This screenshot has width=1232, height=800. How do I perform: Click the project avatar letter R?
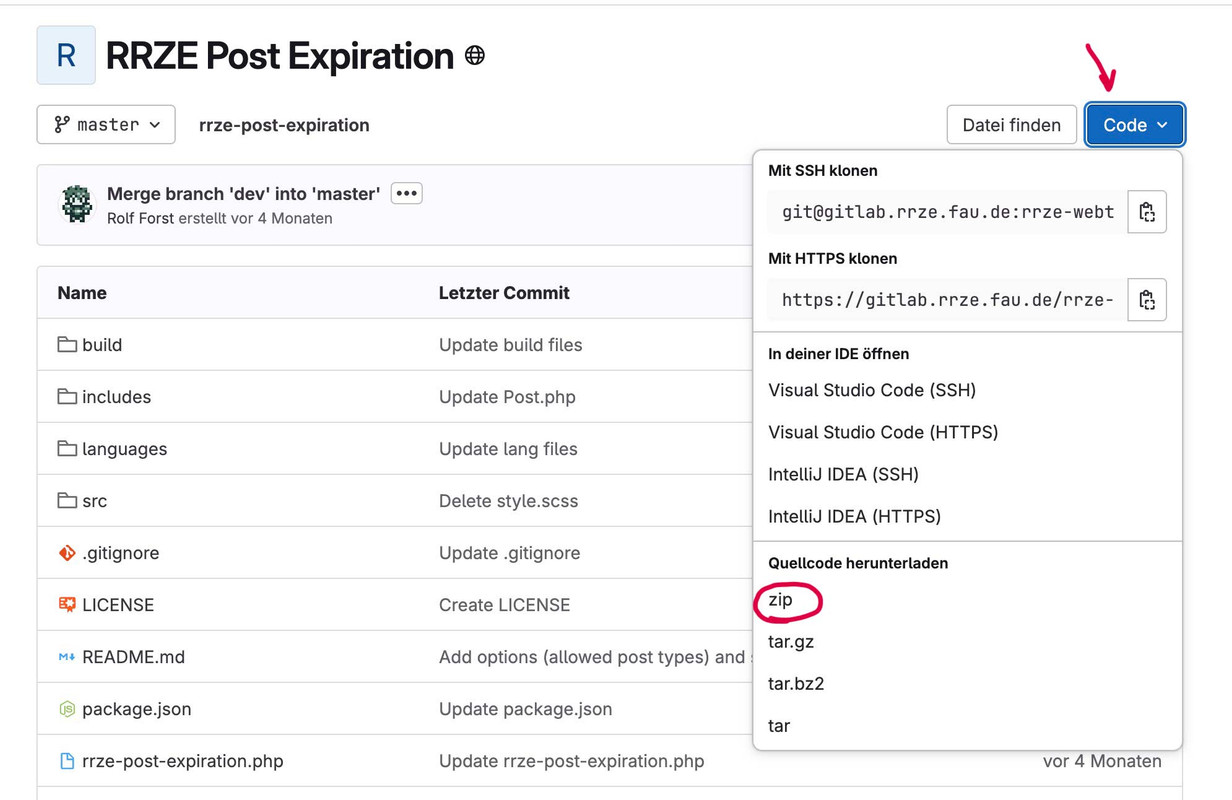coord(66,55)
